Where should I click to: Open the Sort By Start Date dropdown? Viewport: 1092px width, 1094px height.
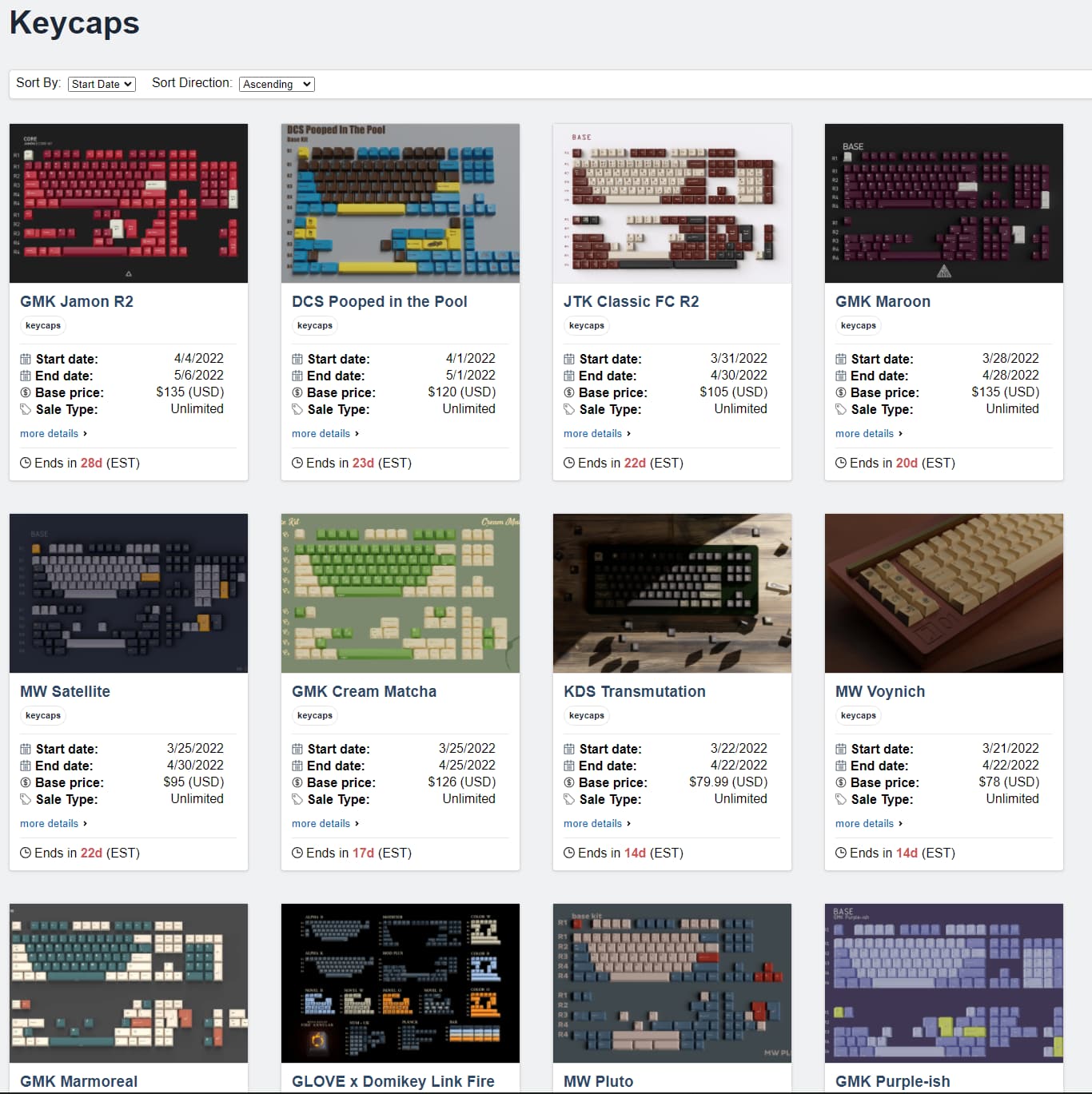pos(102,84)
